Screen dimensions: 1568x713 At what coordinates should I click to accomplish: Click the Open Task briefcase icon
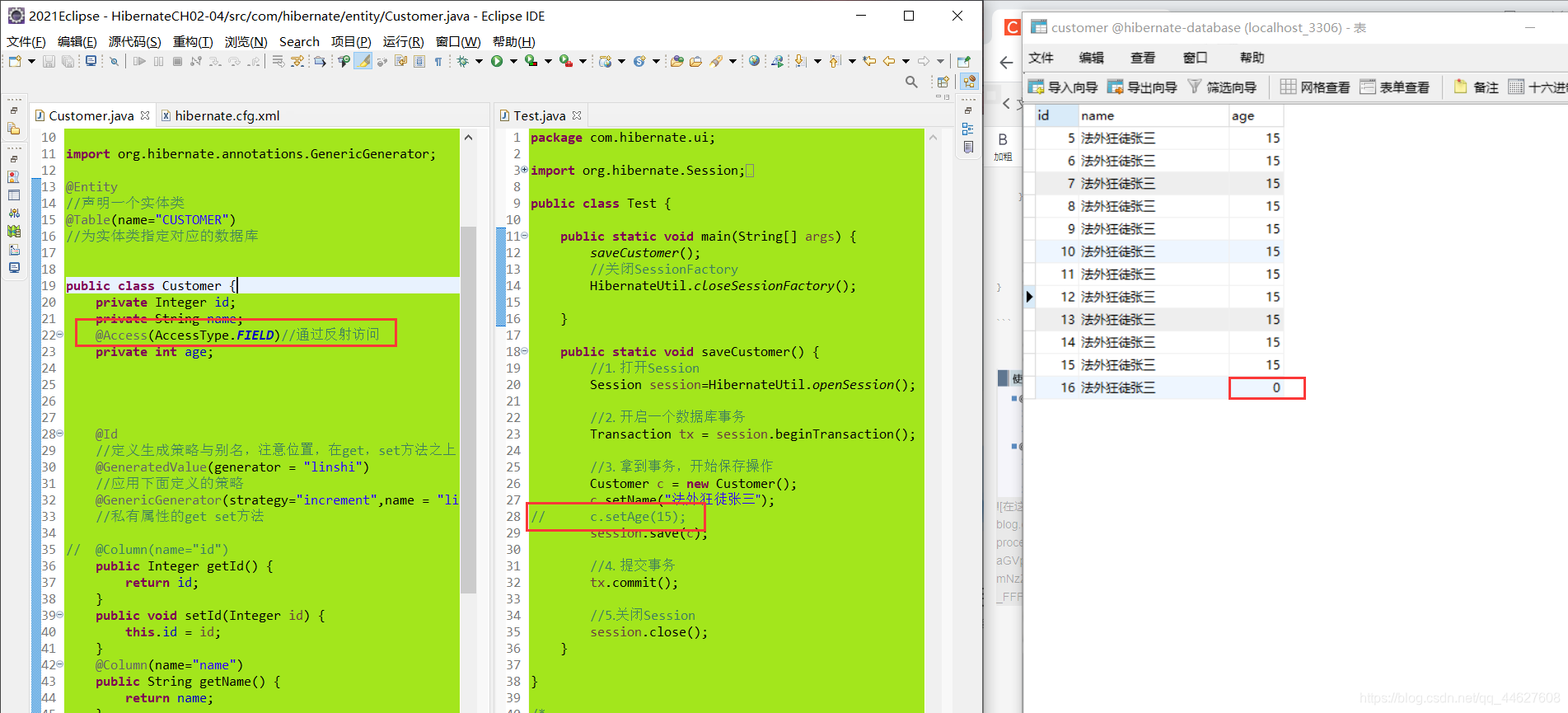point(695,61)
